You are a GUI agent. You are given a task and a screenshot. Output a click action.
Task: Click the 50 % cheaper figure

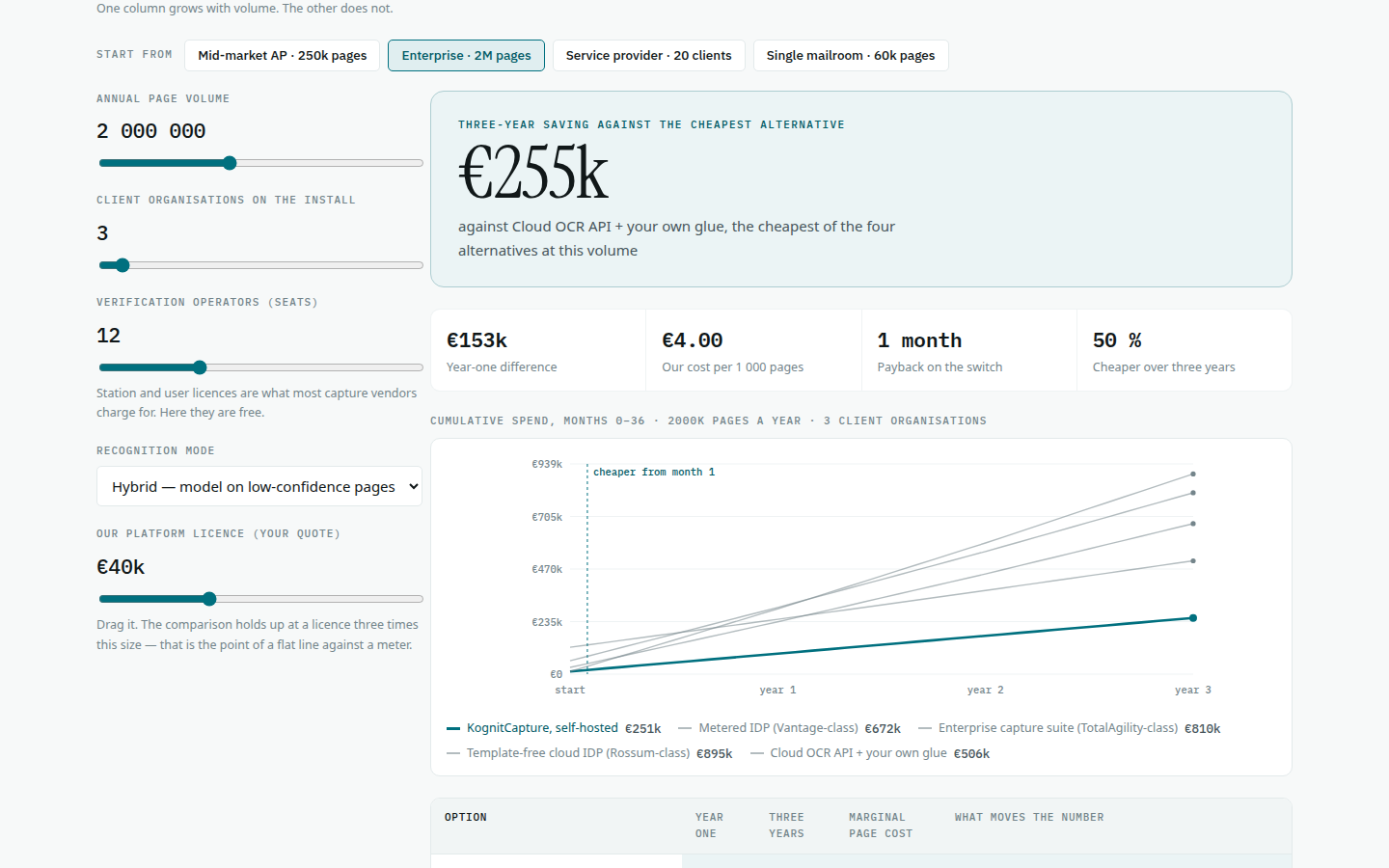(x=1117, y=340)
